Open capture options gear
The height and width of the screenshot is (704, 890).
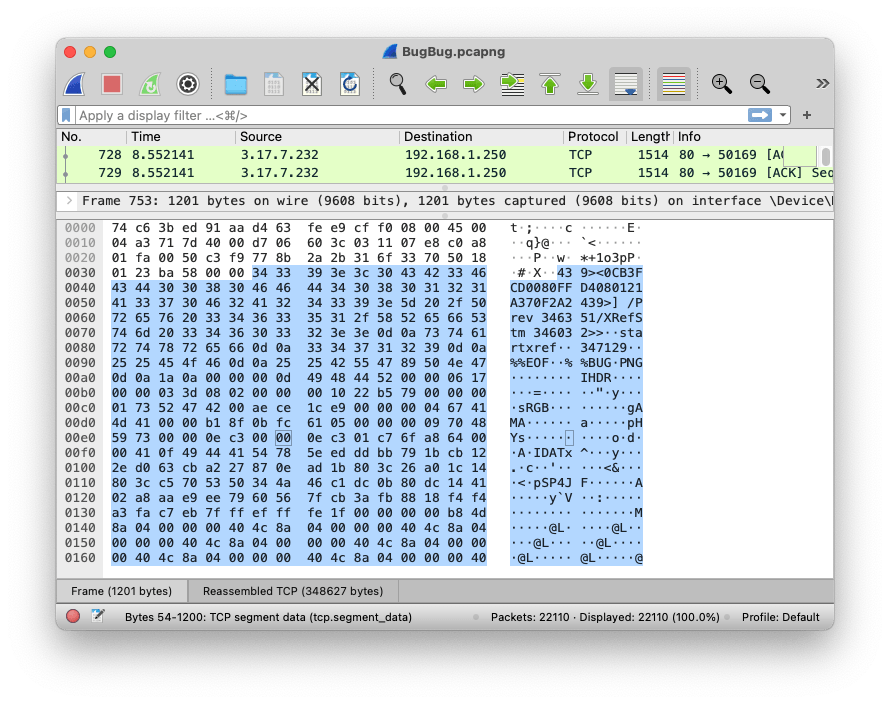pos(188,85)
